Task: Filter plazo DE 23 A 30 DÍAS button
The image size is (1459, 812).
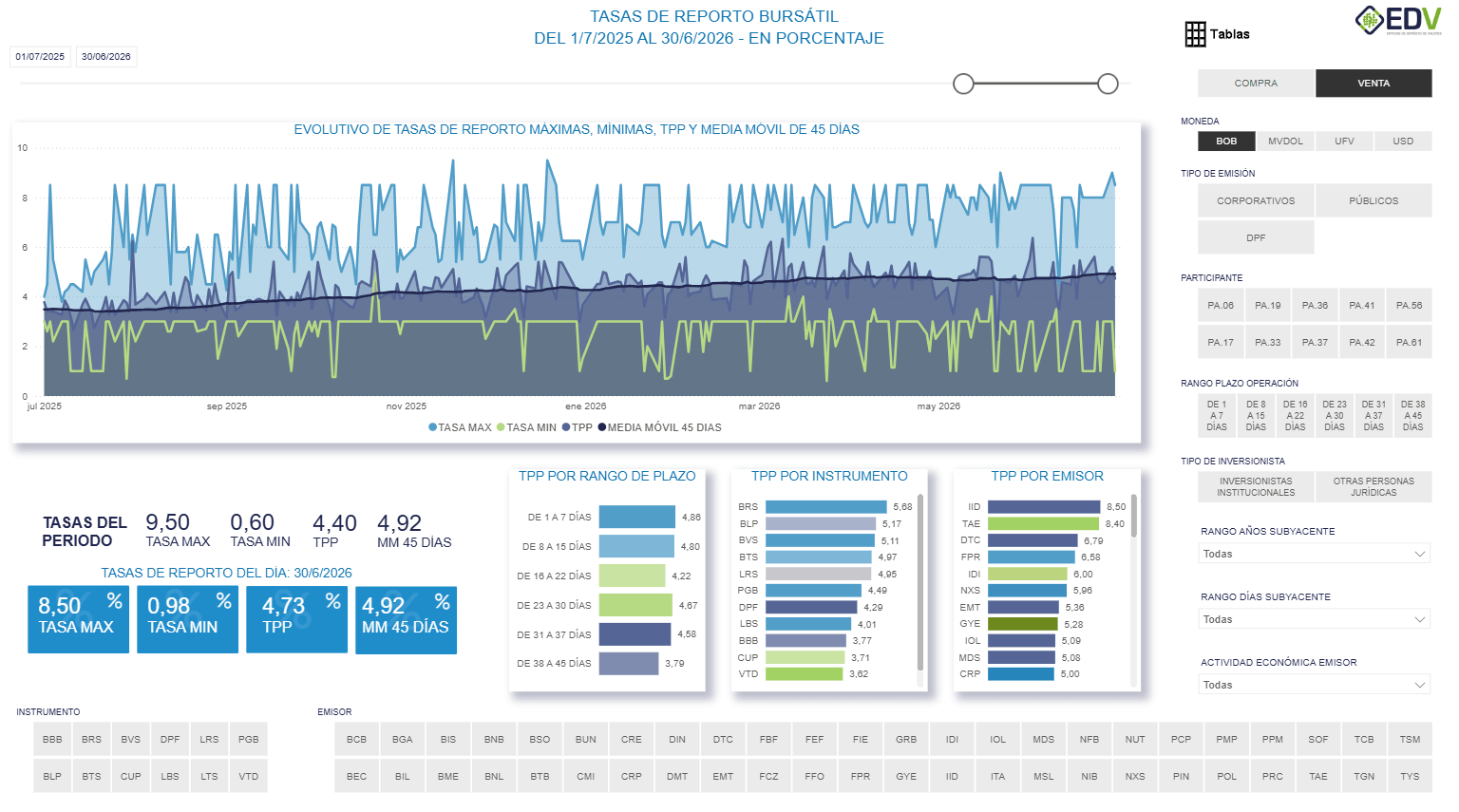Action: 1335,416
